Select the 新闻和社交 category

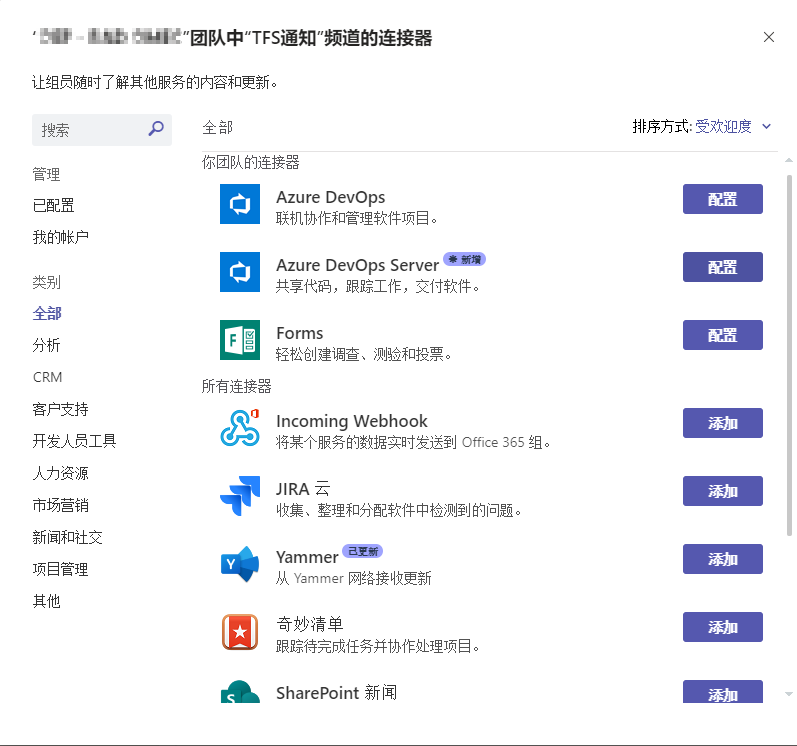pyautogui.click(x=68, y=537)
